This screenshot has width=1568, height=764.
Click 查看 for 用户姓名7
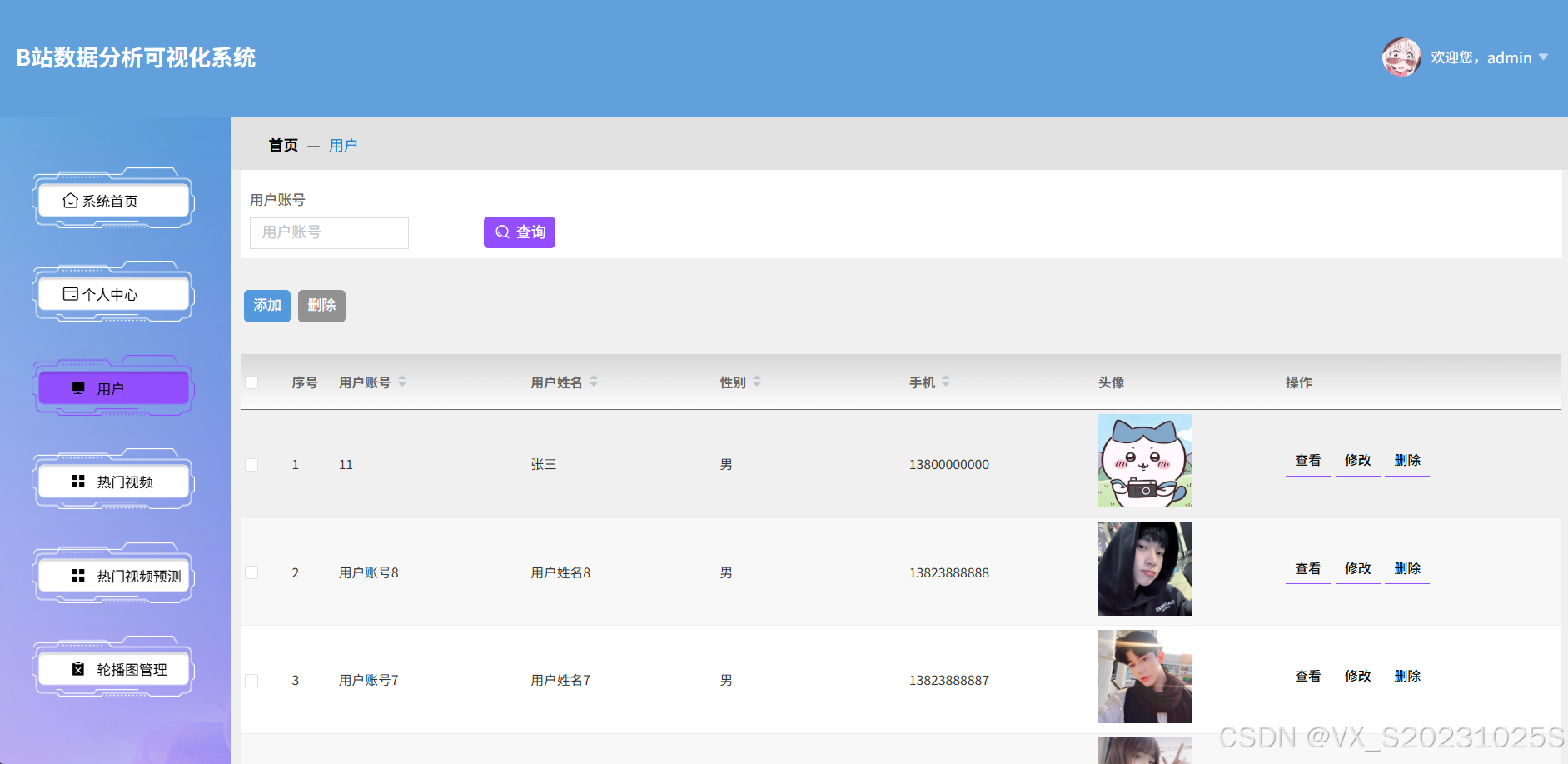pos(1308,677)
